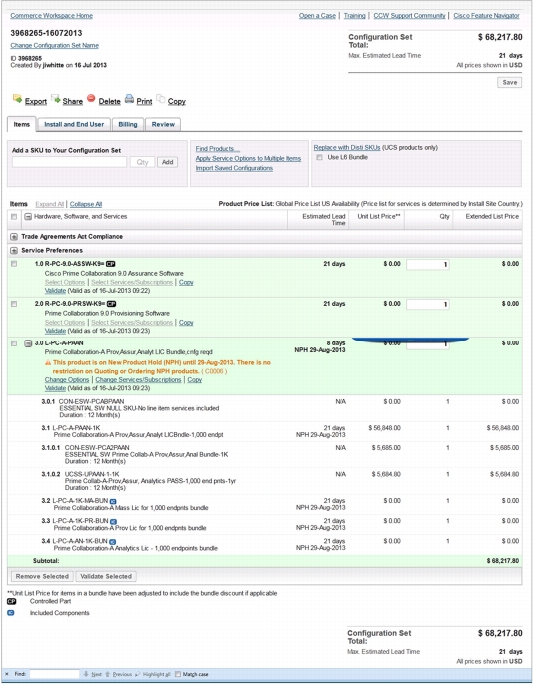
Task: Expand Trade Agreements Act Compliance section
Action: (14, 237)
